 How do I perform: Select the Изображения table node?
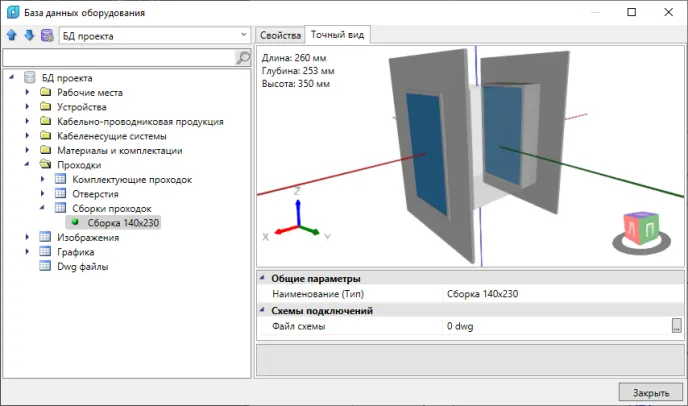[x=88, y=238]
